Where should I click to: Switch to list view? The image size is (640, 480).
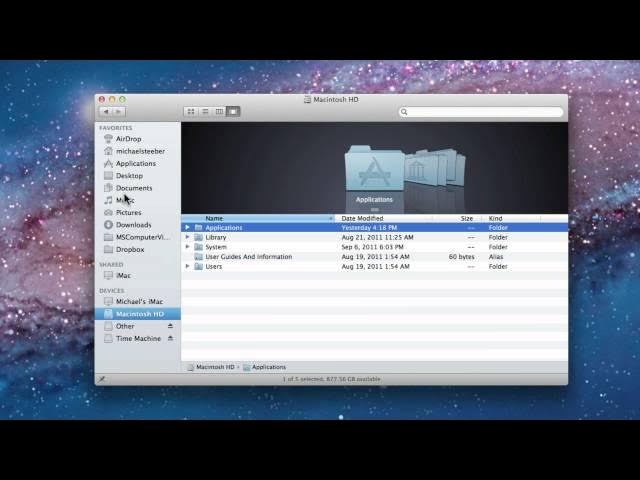[x=205, y=112]
